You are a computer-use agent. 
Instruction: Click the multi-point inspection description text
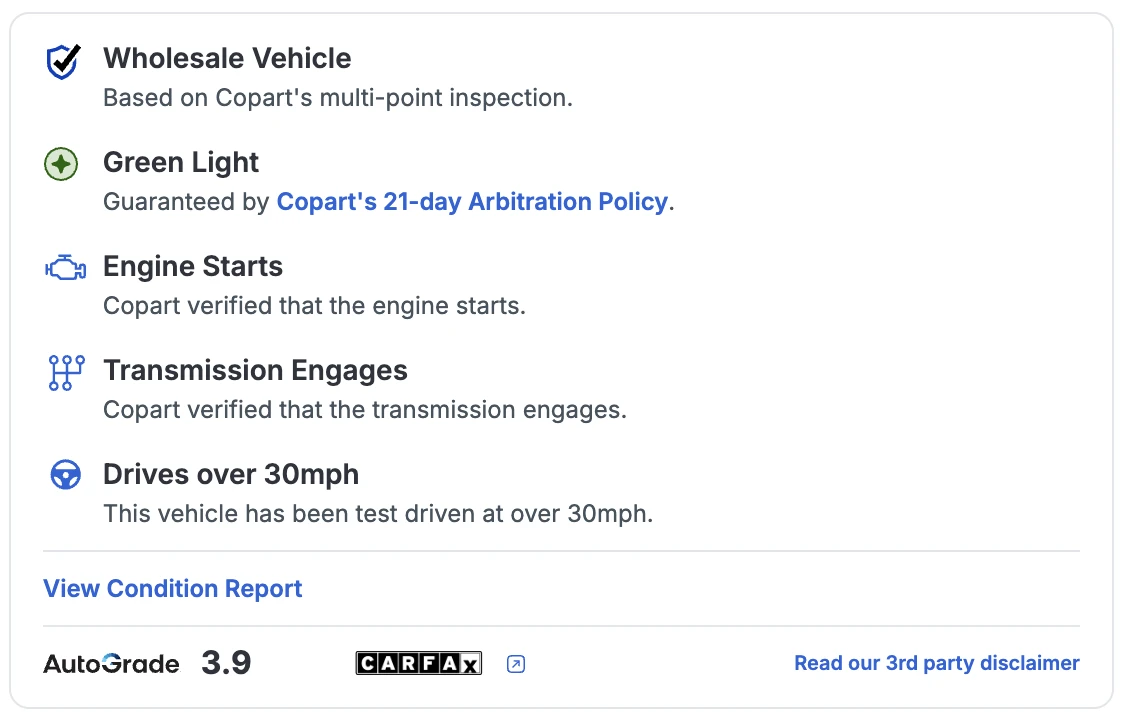point(338,98)
